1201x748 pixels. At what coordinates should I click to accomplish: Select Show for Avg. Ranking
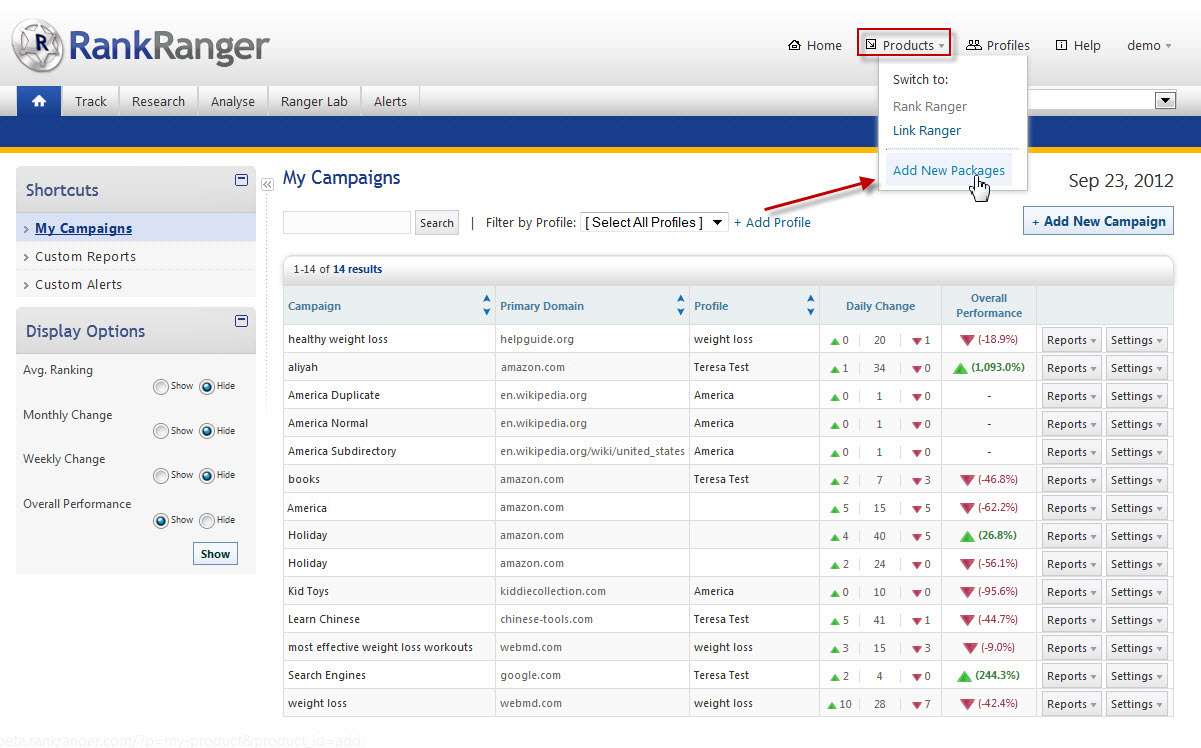[x=161, y=387]
